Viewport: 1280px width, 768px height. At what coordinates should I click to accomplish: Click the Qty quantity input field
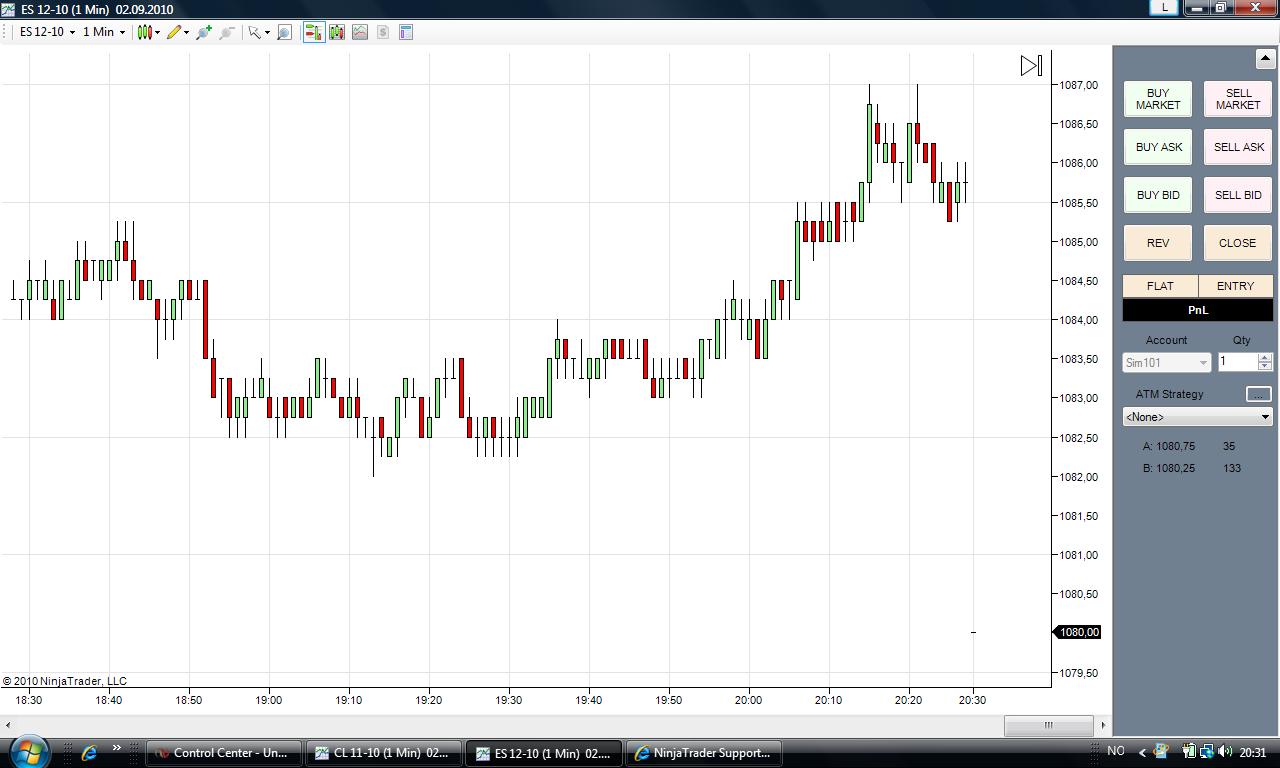click(1237, 362)
